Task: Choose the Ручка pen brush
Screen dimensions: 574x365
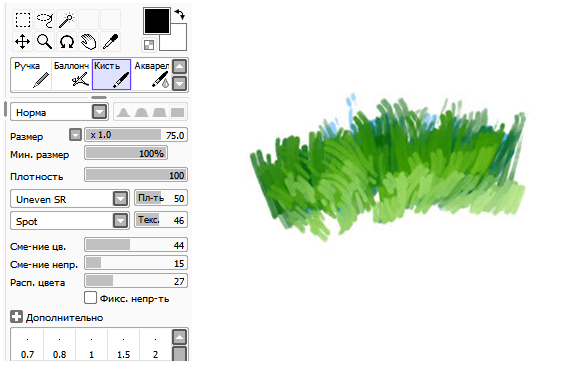Action: click(31, 75)
